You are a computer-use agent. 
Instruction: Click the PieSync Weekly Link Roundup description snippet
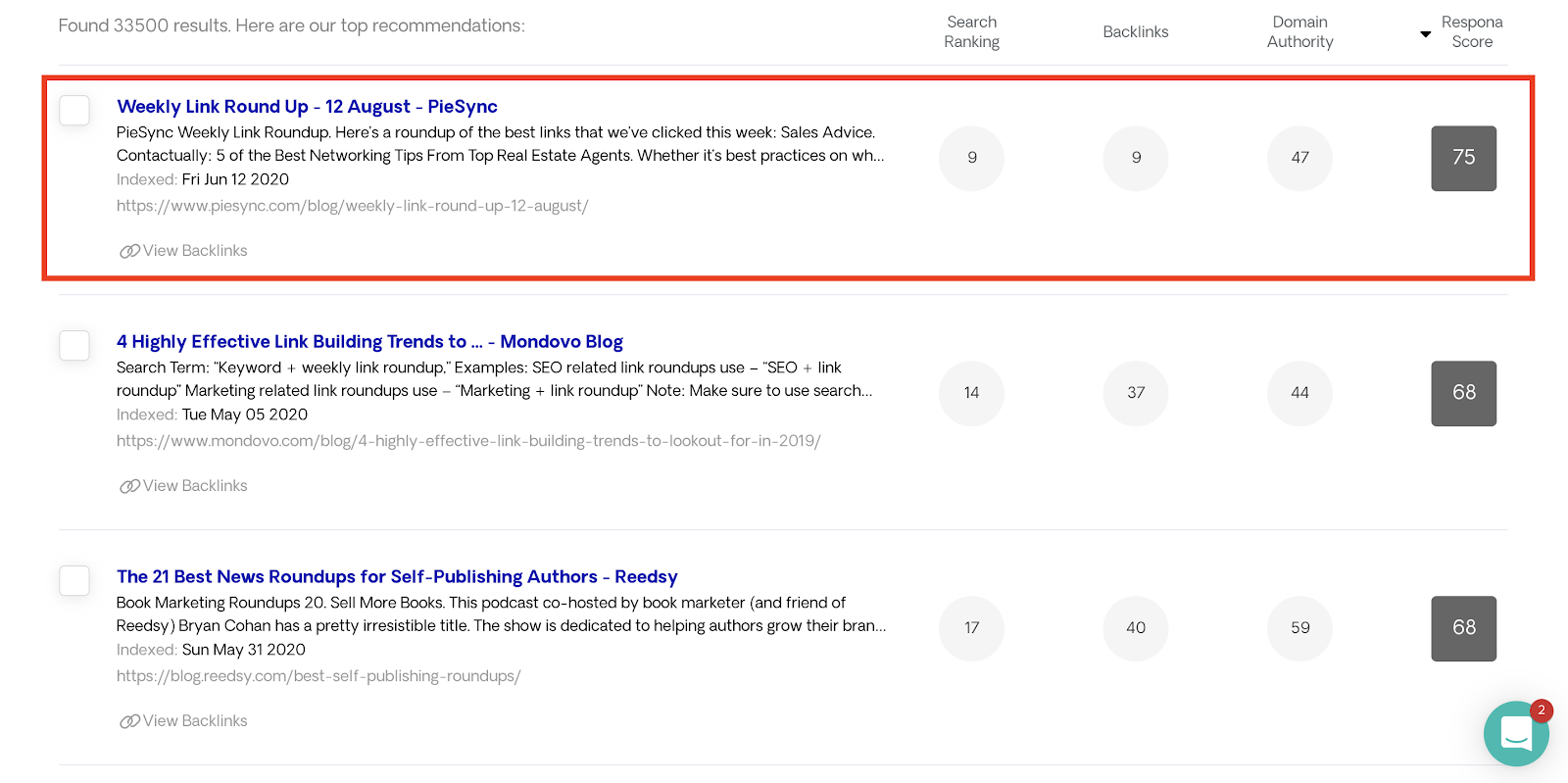tap(501, 144)
